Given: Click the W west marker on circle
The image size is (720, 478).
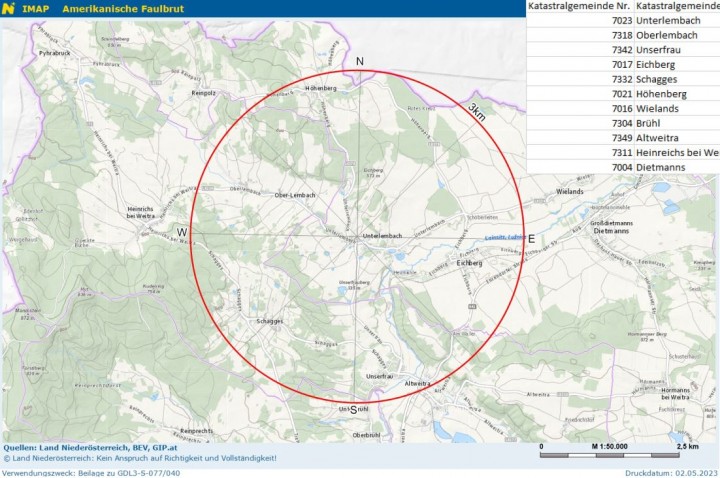Looking at the screenshot, I should (x=182, y=233).
